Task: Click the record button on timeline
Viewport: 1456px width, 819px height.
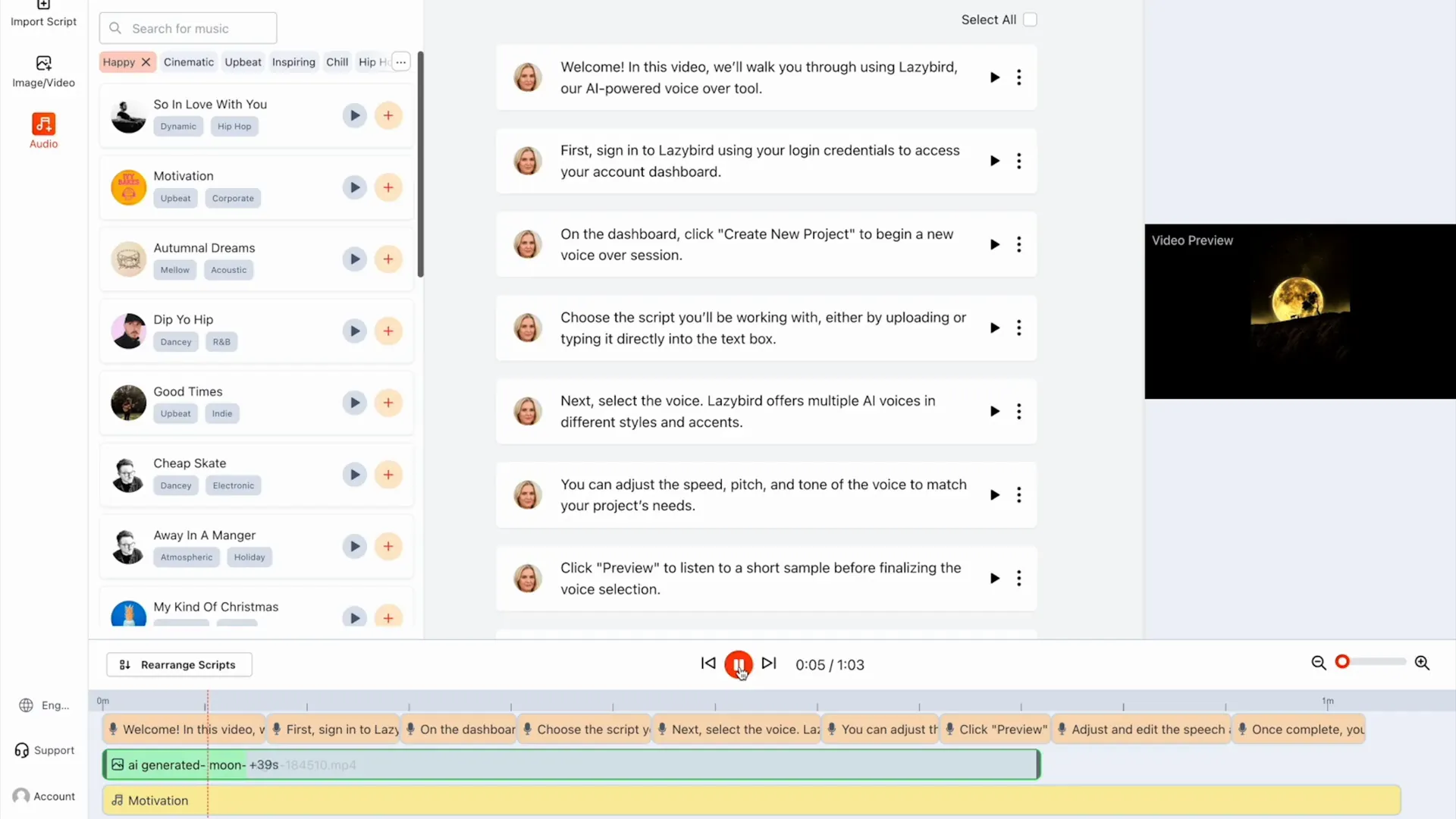Action: pos(1343,662)
